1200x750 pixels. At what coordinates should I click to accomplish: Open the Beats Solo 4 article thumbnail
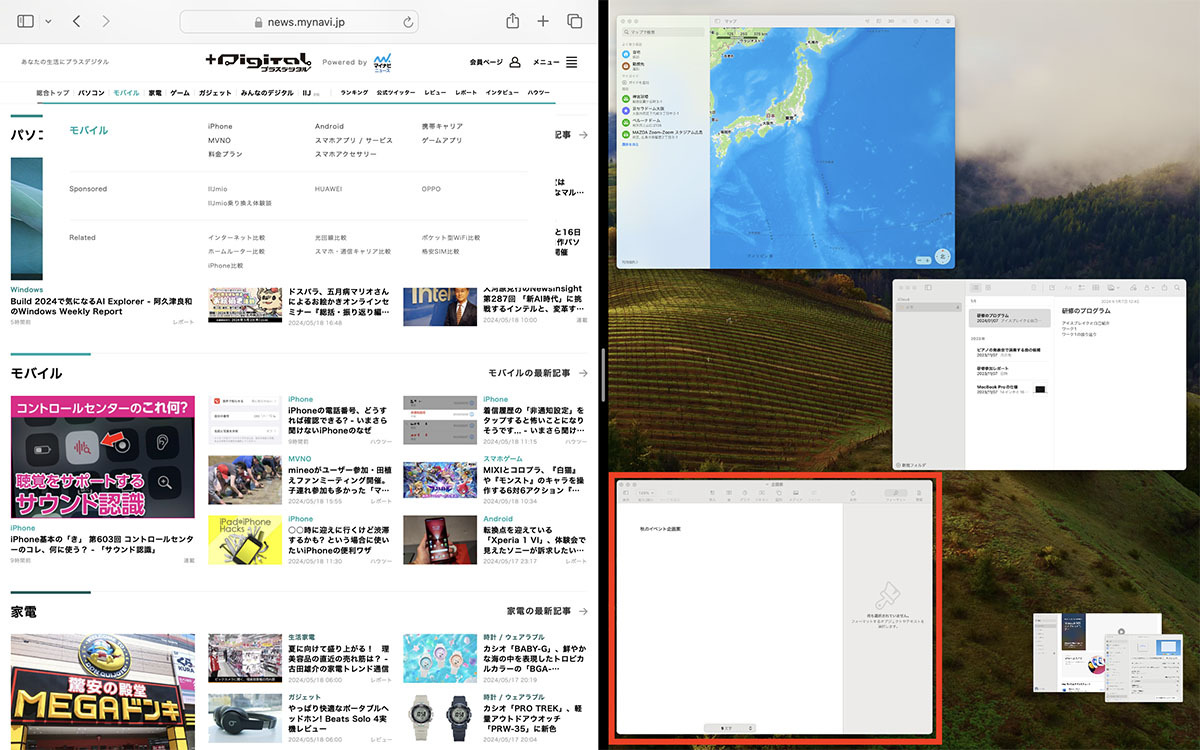click(245, 718)
